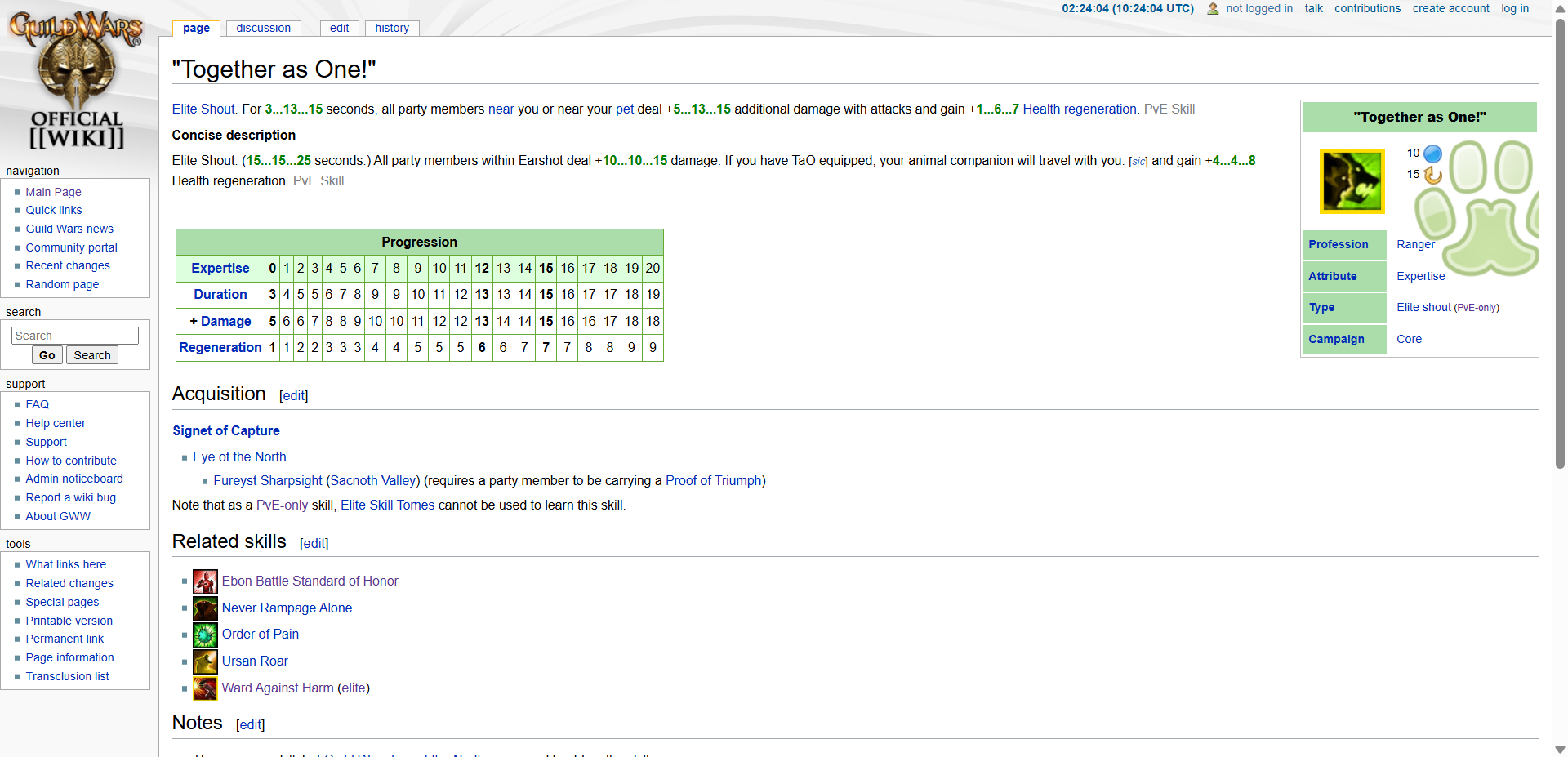This screenshot has width=1568, height=757.
Task: Click the Ebon Battle Standard of Honor icon
Action: (x=205, y=581)
